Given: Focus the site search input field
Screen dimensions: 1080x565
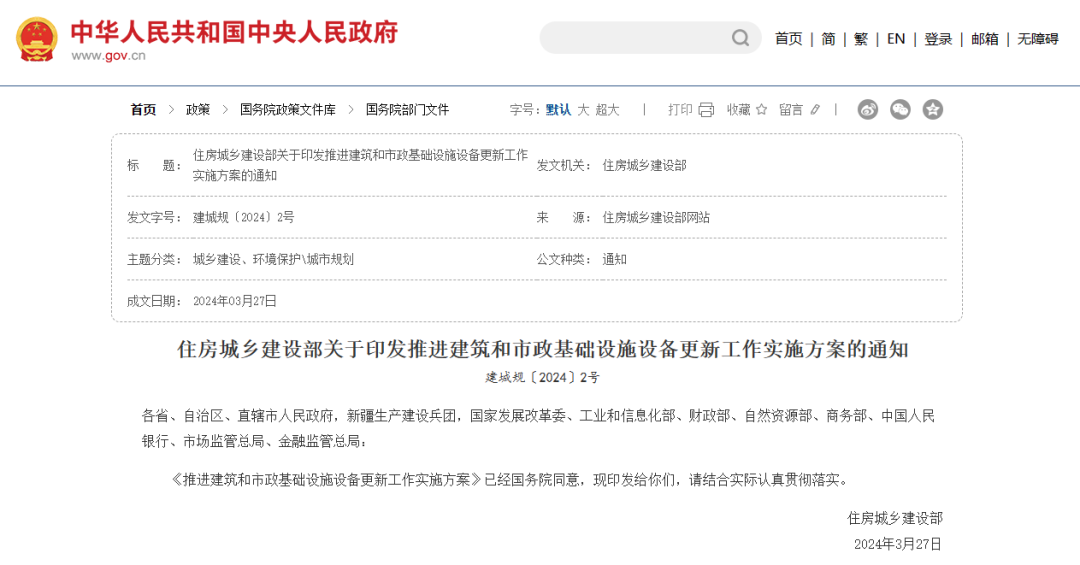Looking at the screenshot, I should click(x=650, y=38).
